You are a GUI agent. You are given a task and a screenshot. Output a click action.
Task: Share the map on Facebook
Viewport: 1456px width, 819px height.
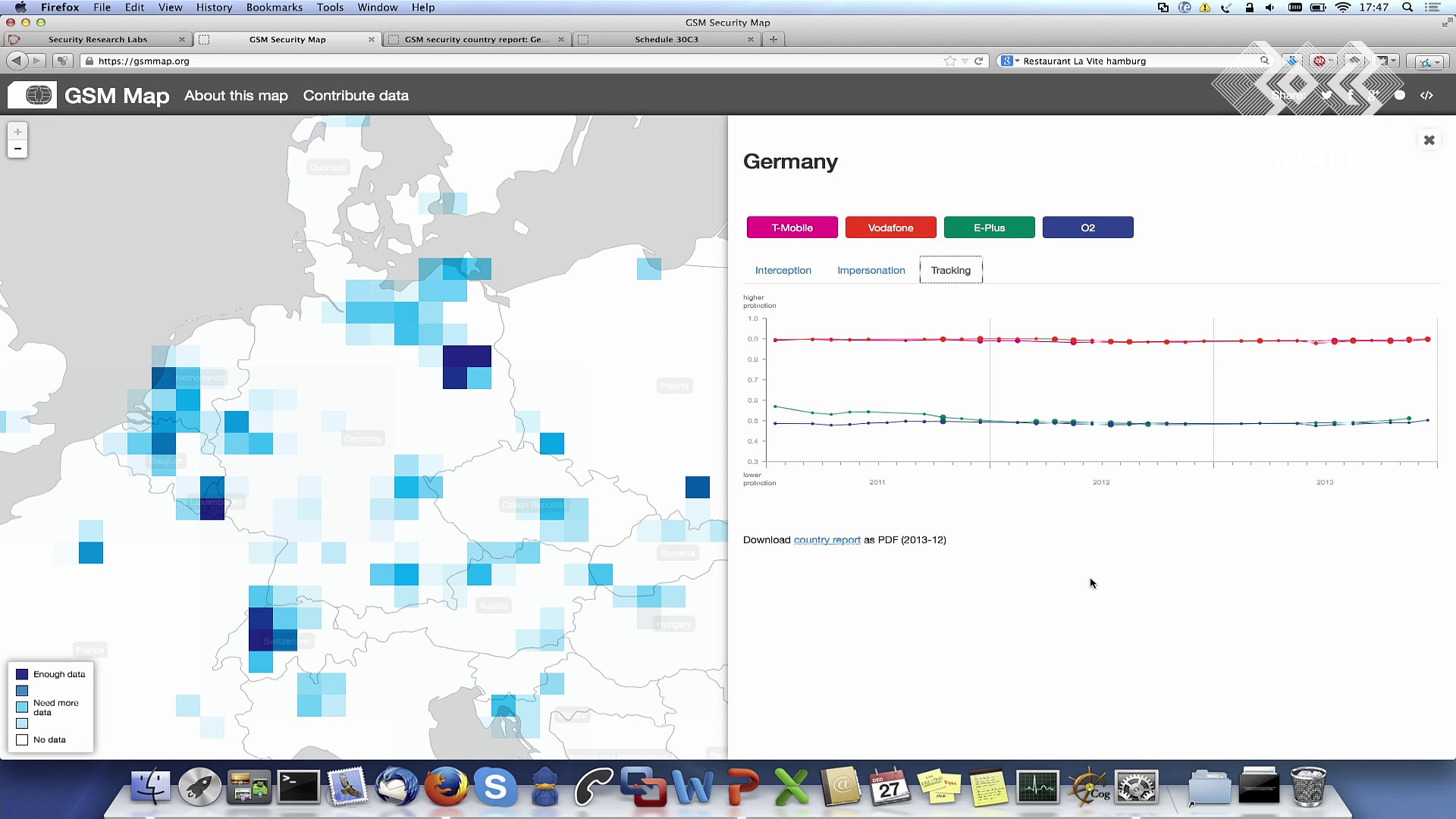(1351, 96)
